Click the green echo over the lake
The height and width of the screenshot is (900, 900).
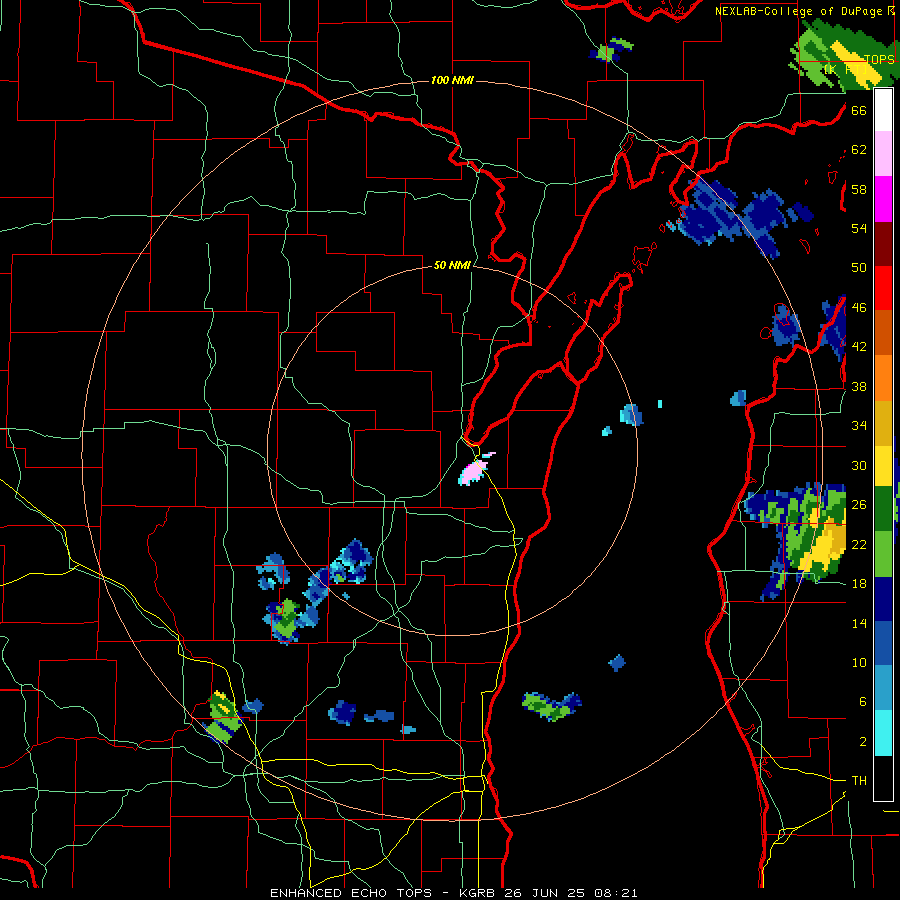point(551,706)
